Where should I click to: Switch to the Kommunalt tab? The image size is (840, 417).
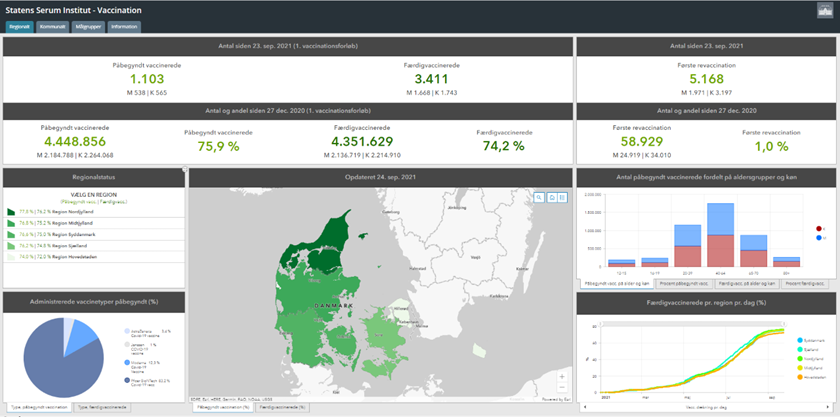click(x=52, y=27)
